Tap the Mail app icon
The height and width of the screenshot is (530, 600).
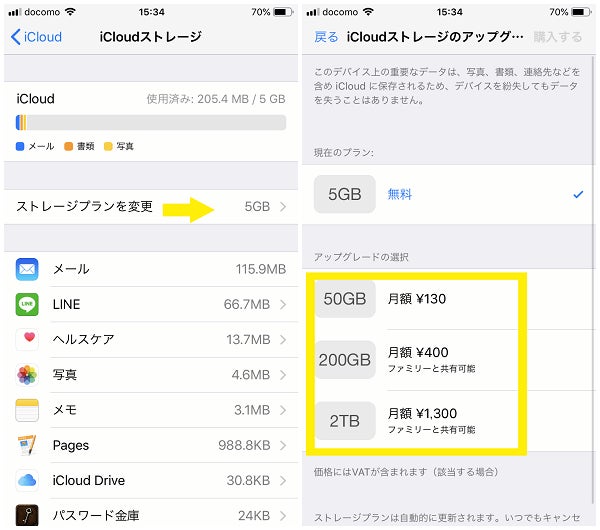(27, 269)
